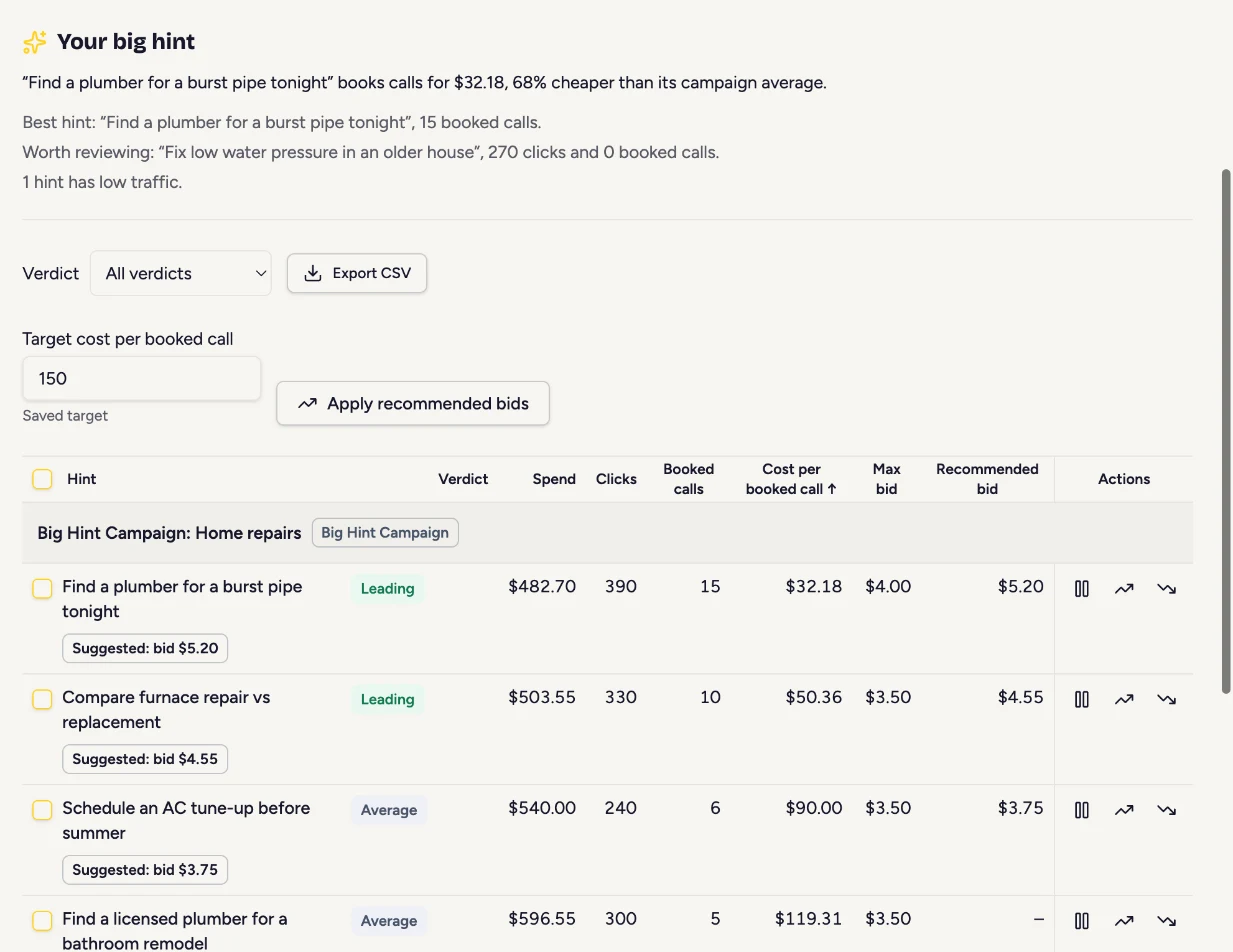
Task: Click the Big Hint Campaign tag
Action: point(385,533)
